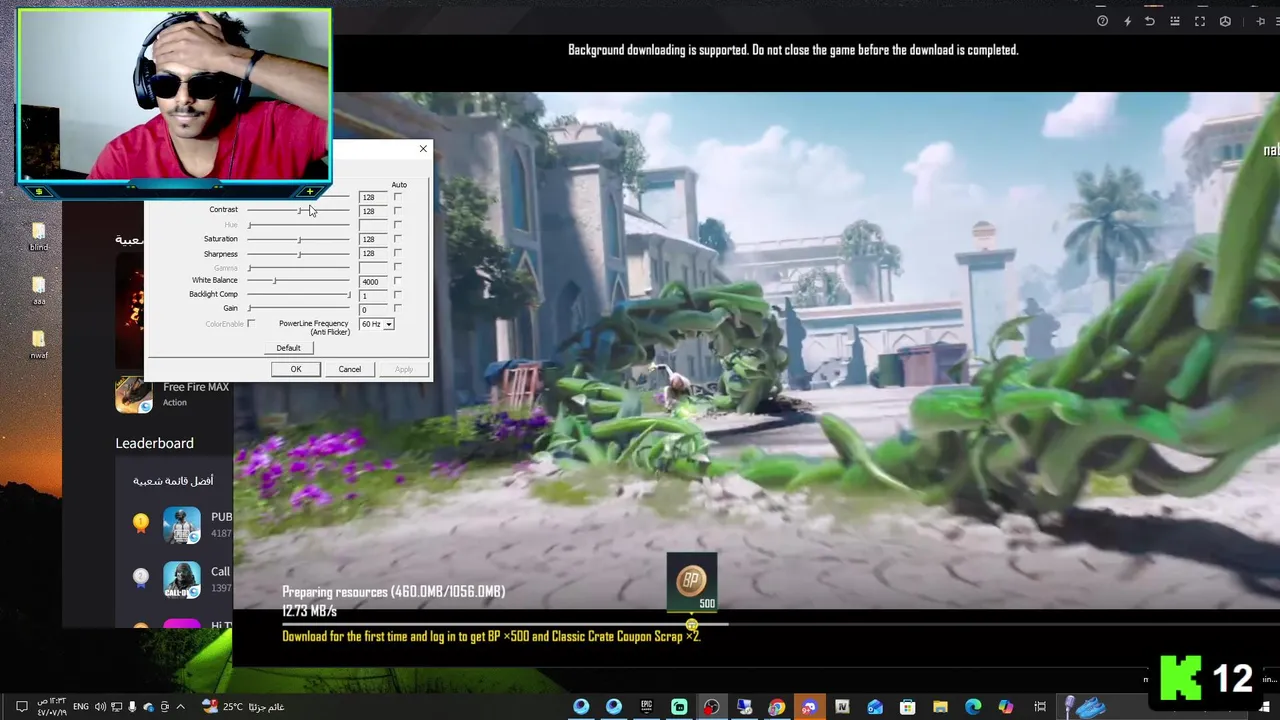This screenshot has width=1280, height=720.
Task: Click the BP 500 reward coin icon
Action: click(x=691, y=581)
